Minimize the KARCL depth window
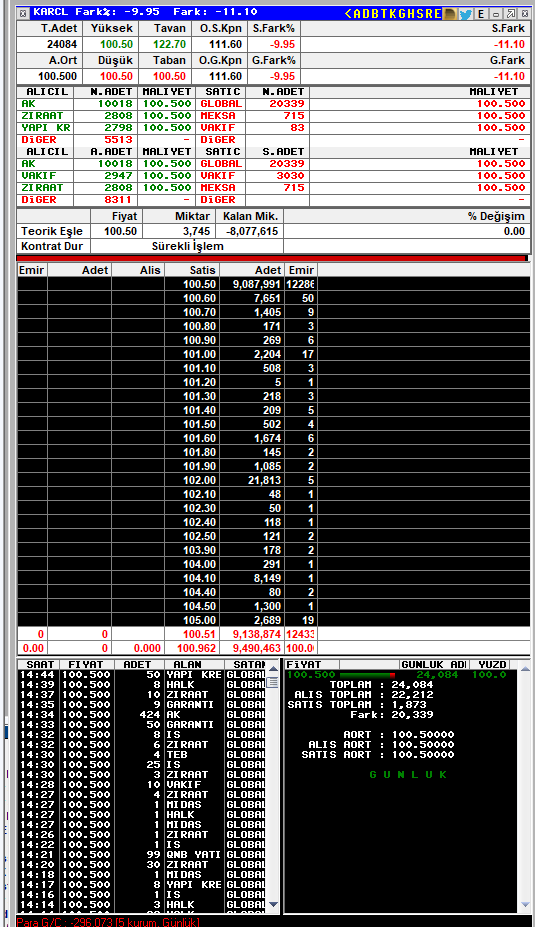Screen dimensions: 535x927 [496, 14]
